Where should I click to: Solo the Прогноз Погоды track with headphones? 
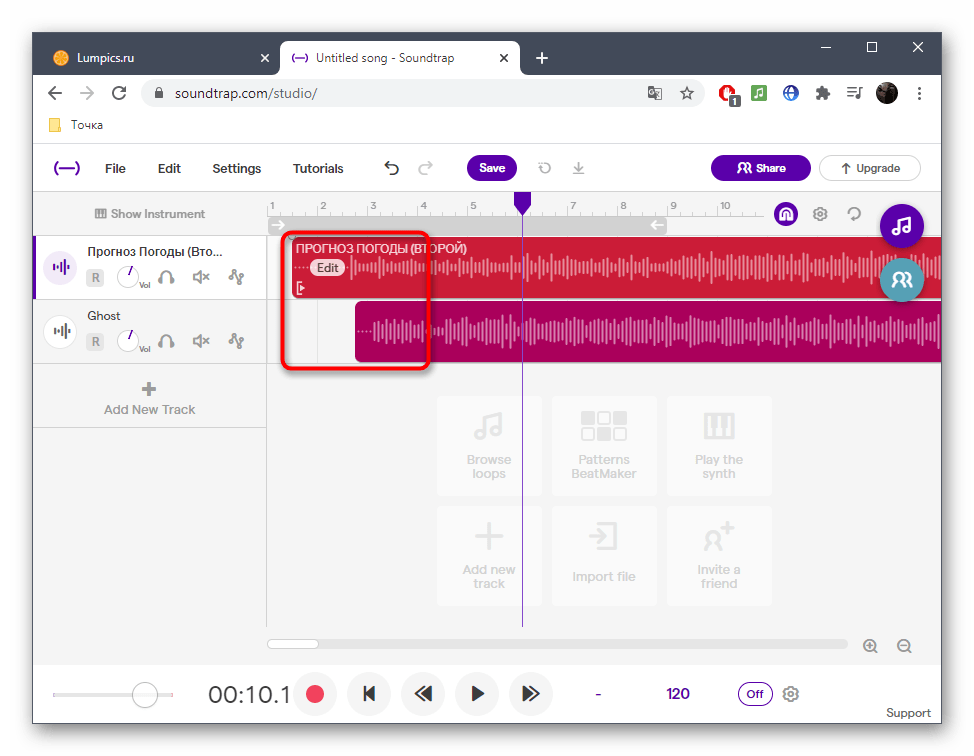166,277
